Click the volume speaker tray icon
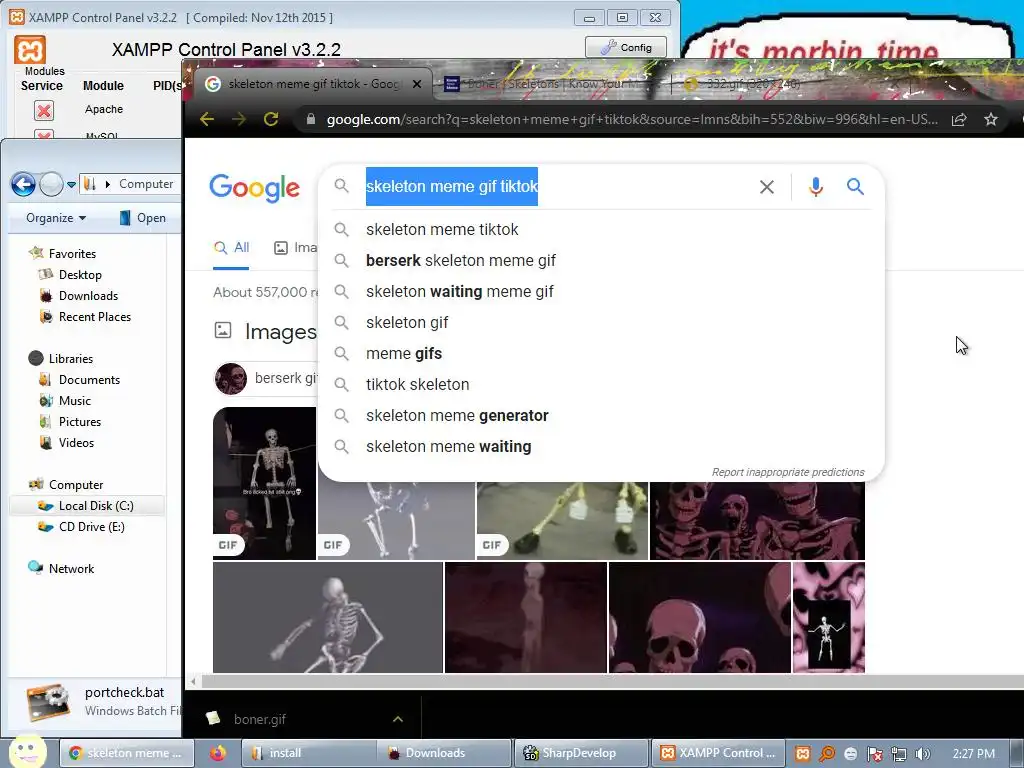1024x768 pixels. (923, 754)
